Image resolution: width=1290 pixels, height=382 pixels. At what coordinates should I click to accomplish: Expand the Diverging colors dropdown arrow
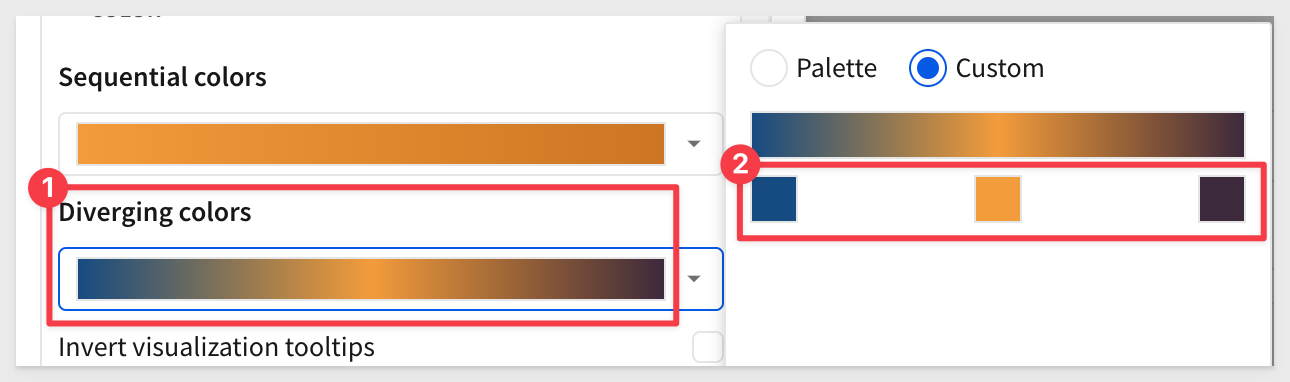click(x=693, y=278)
